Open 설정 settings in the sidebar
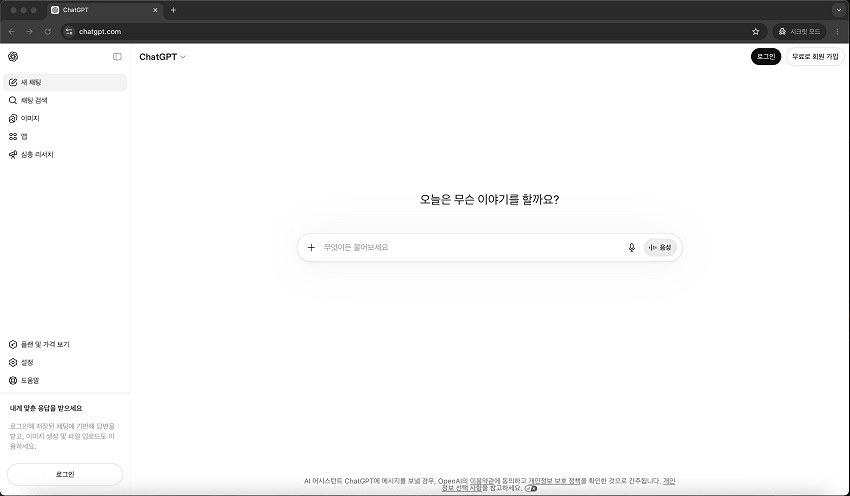850x496 pixels. click(65, 362)
